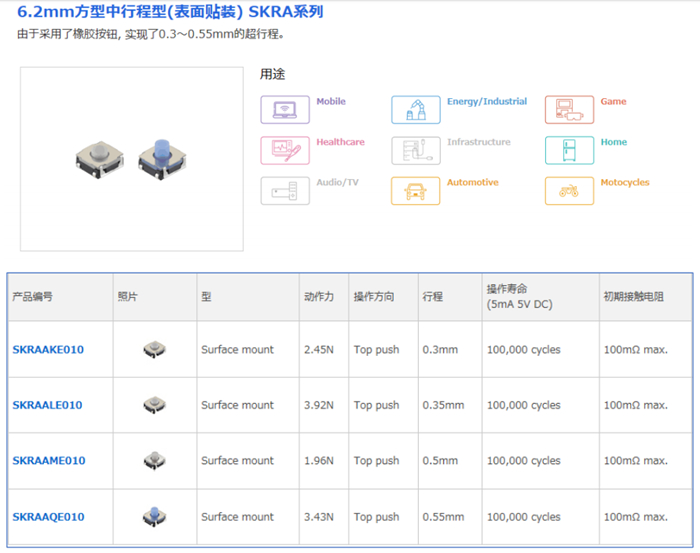
Task: Click the Game console icon
Action: pos(569,110)
